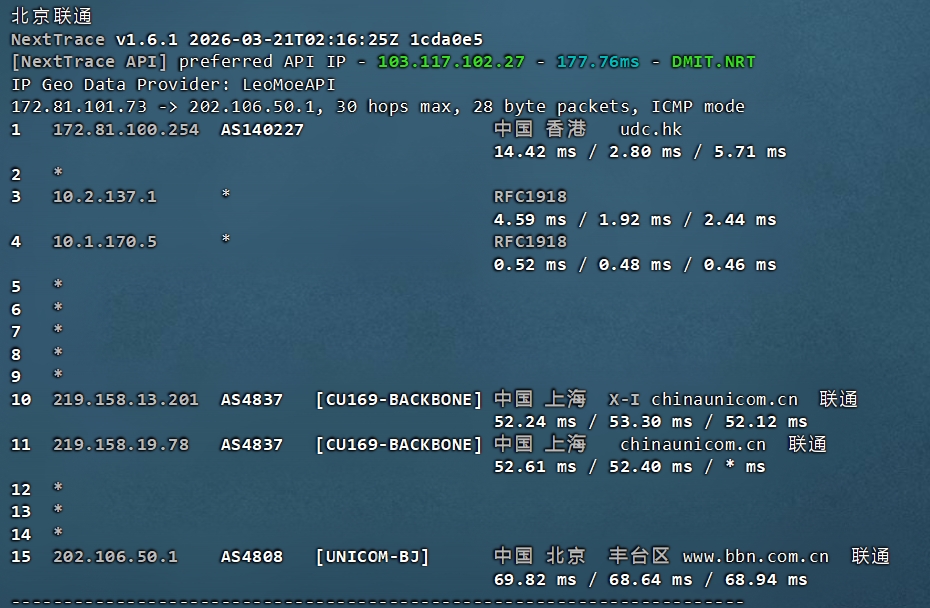930x608 pixels.
Task: Click the AS4808 AS number
Action: click(252, 557)
